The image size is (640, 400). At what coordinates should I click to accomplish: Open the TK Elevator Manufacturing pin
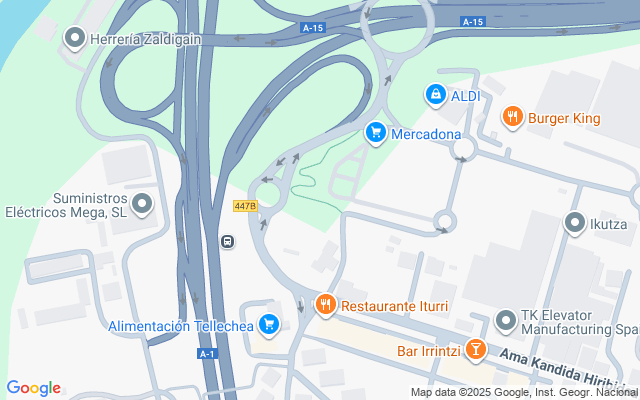tap(506, 321)
